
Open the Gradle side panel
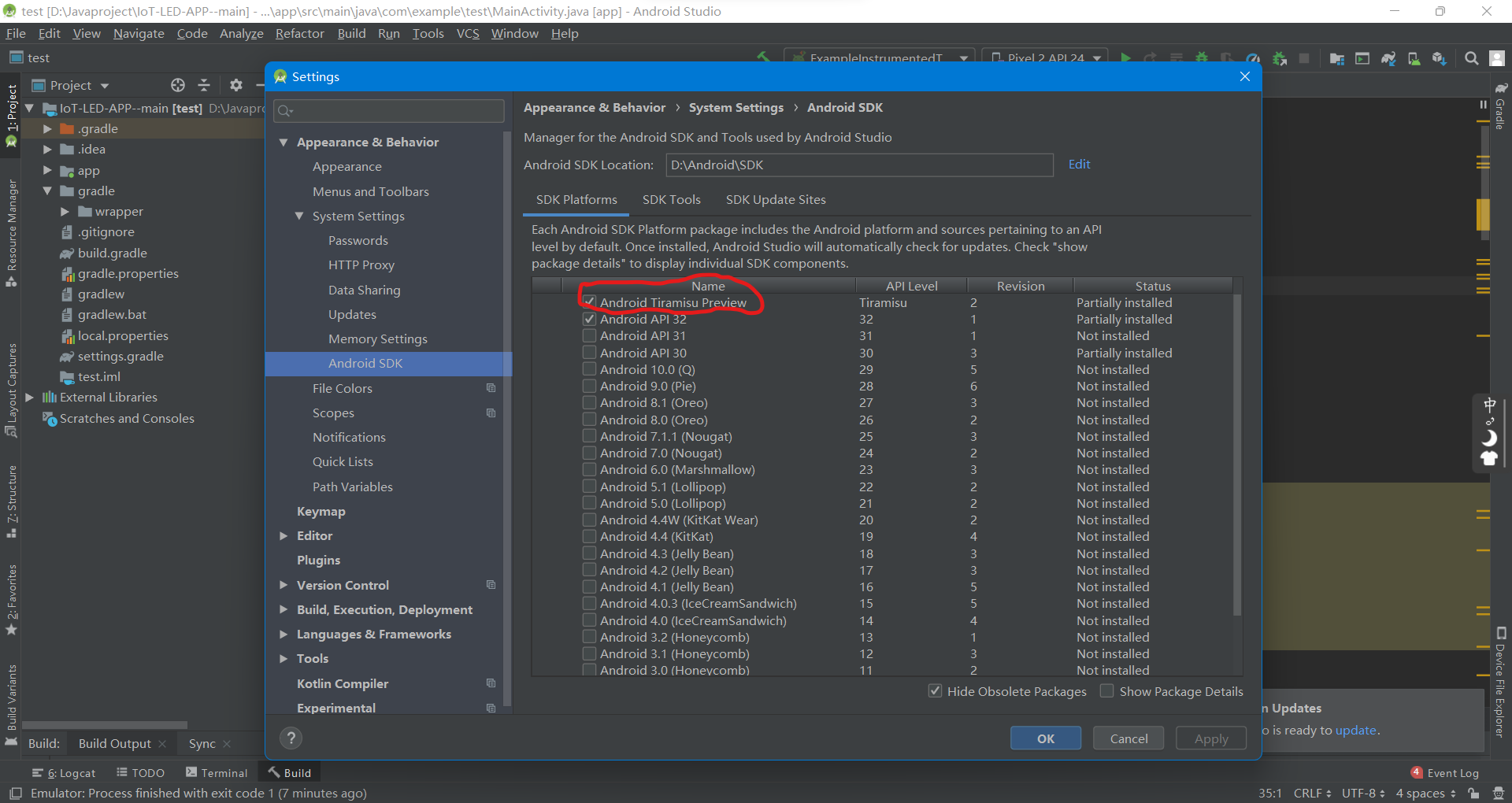click(x=1501, y=105)
